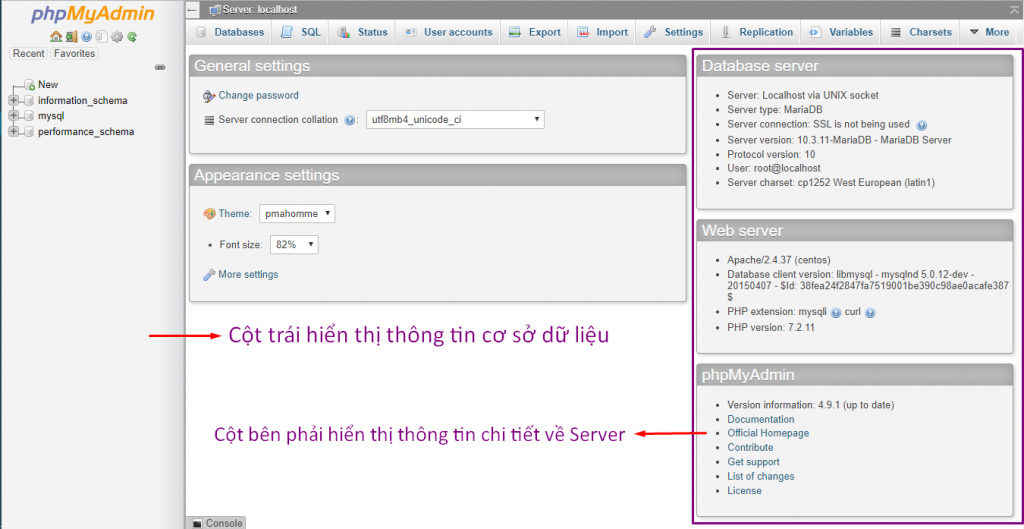Visit the Official Homepage link
The width and height of the screenshot is (1024, 529).
pos(768,433)
